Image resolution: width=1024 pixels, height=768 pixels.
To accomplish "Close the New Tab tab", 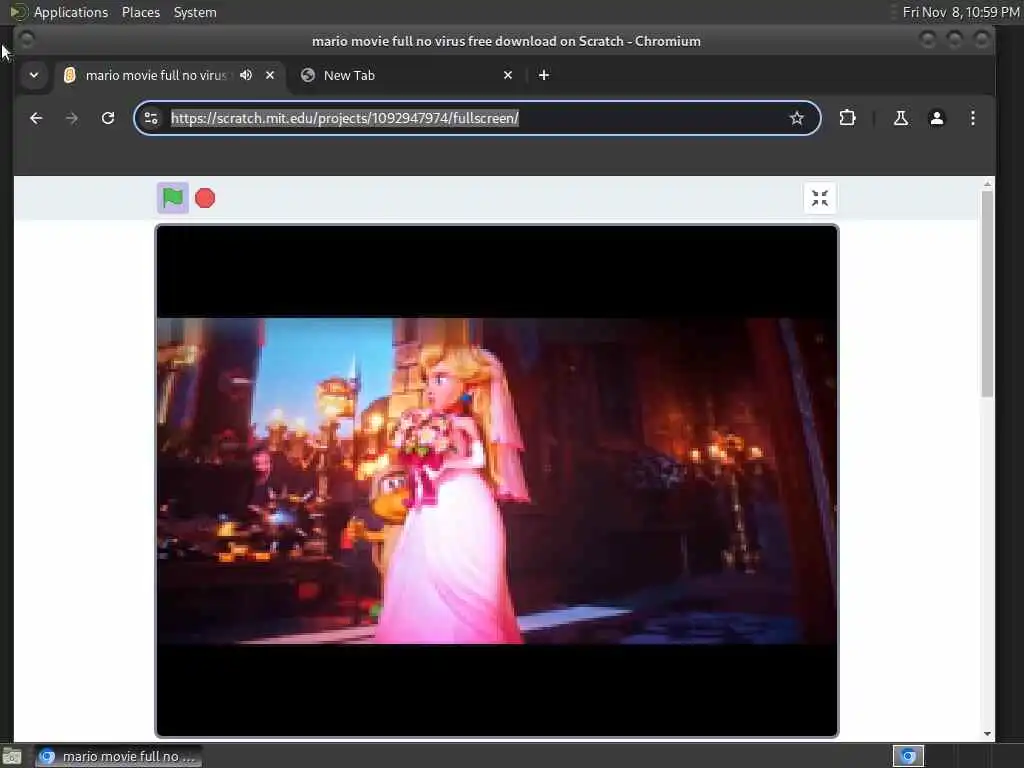I will 508,75.
